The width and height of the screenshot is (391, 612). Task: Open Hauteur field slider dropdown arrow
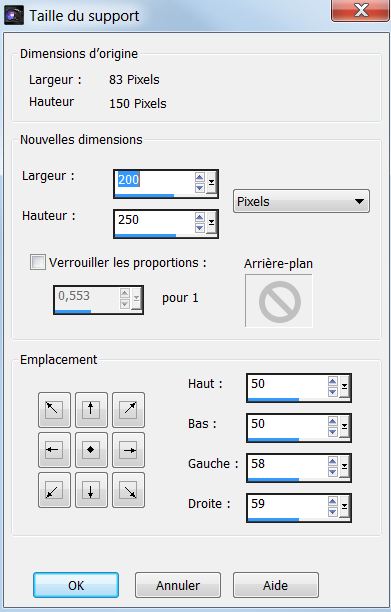pyautogui.click(x=211, y=223)
